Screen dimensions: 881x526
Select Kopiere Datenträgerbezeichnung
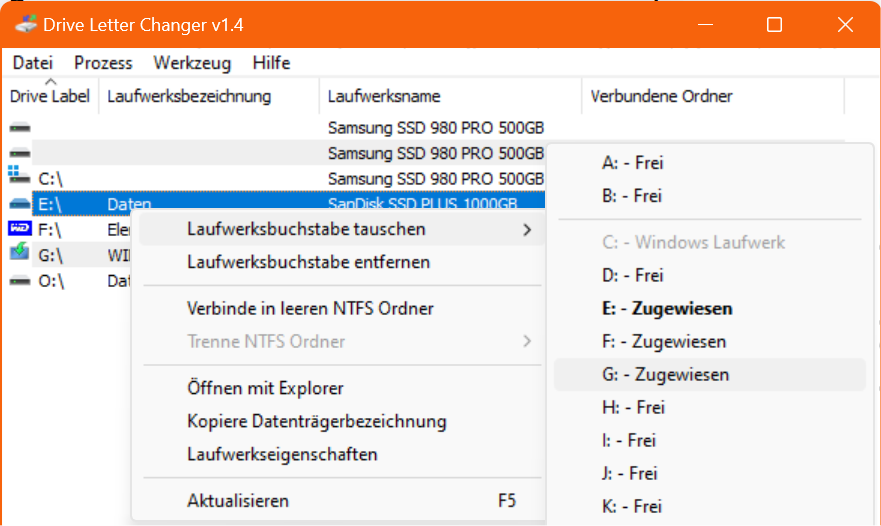[x=317, y=421]
